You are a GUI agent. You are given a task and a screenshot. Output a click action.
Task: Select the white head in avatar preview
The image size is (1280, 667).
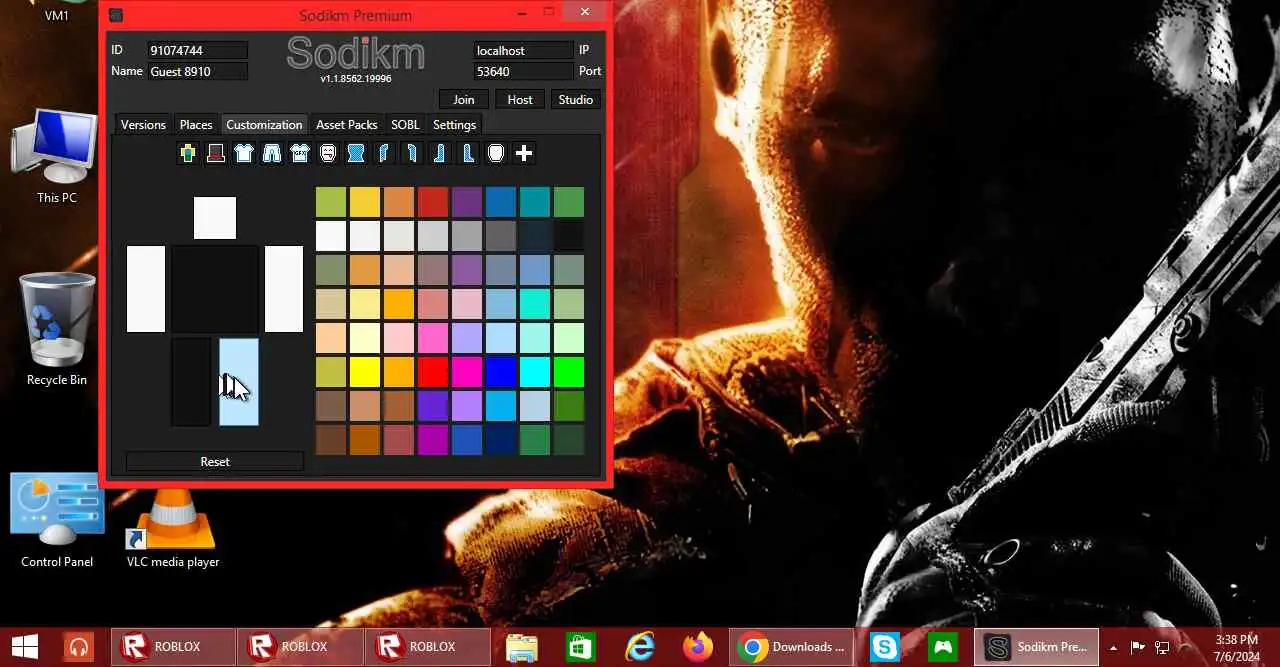click(215, 218)
